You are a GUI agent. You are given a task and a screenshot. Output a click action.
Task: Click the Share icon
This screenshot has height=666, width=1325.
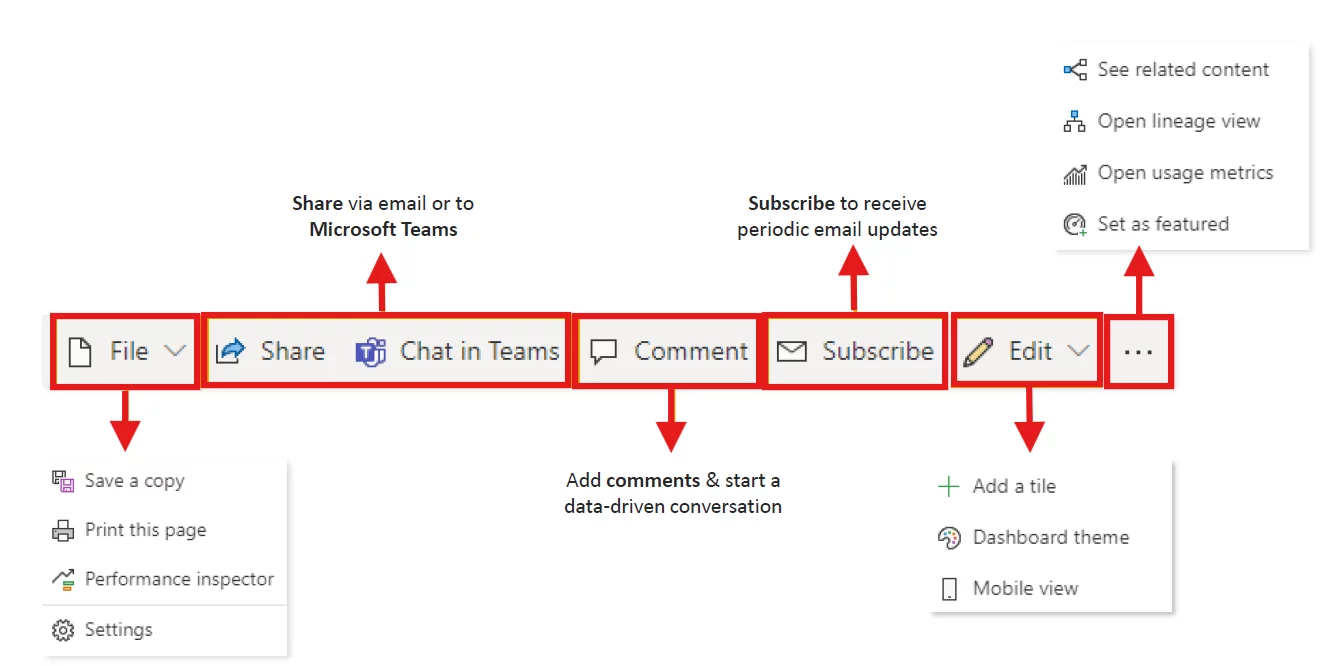pos(232,351)
